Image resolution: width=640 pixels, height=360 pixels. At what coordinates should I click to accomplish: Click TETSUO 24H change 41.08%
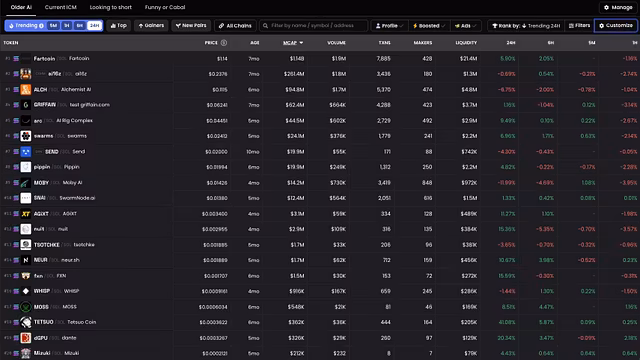507,322
